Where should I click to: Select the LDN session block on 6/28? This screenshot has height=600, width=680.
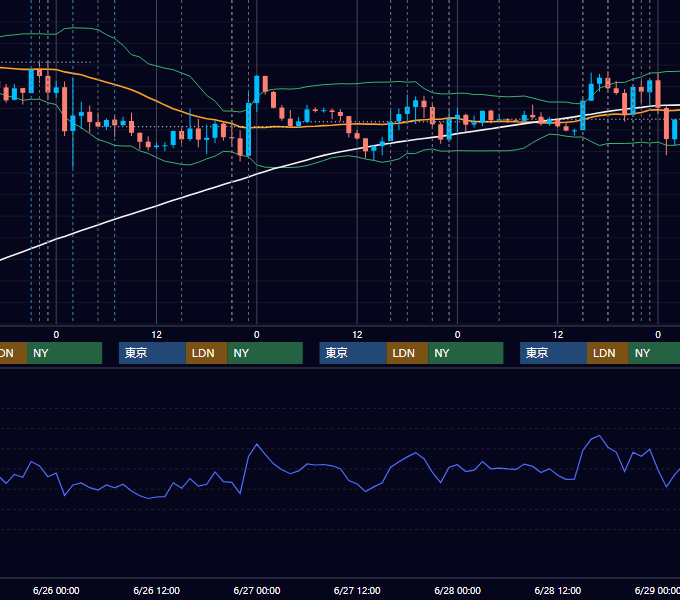(x=608, y=353)
